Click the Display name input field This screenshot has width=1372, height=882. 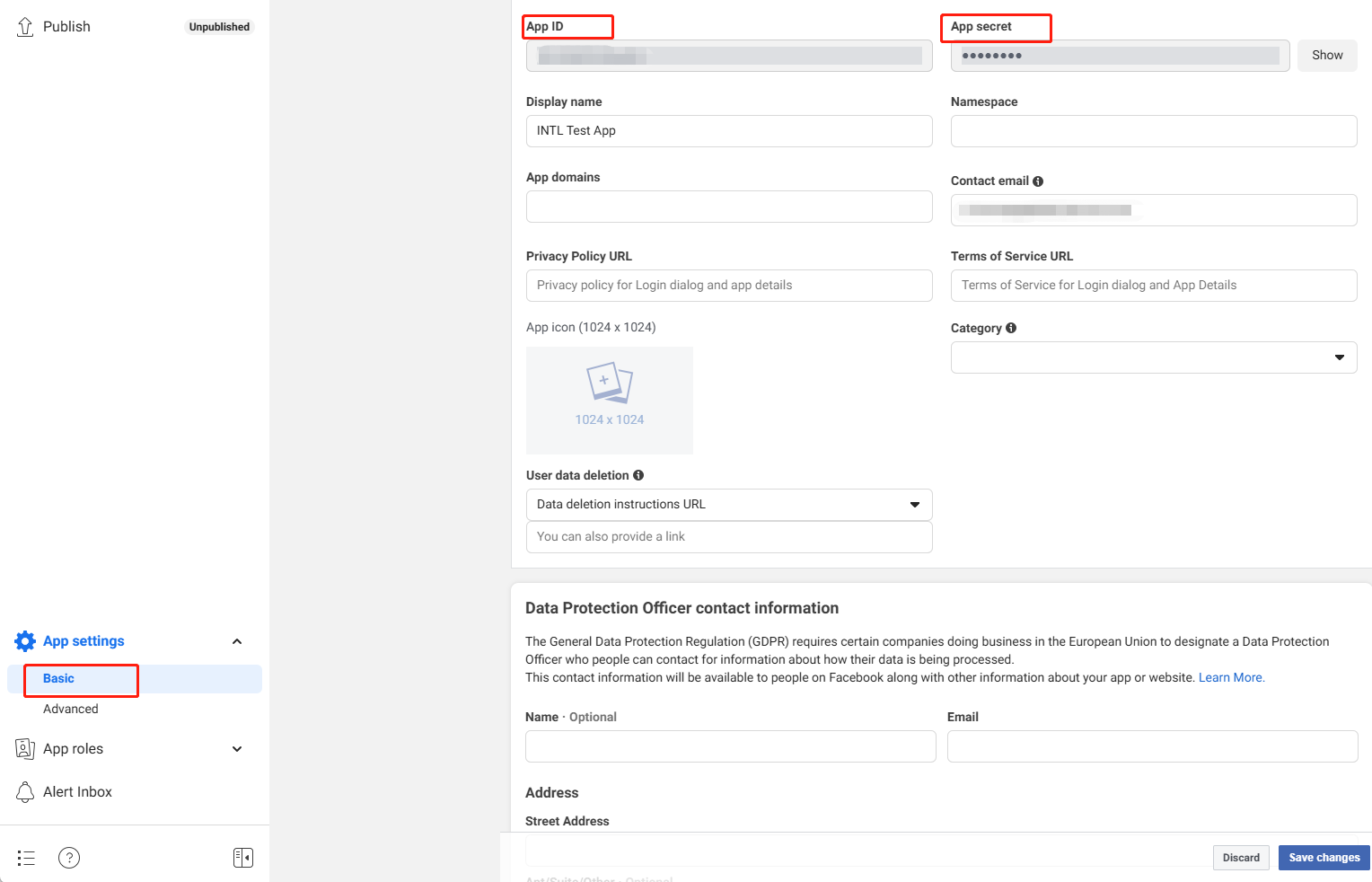point(728,131)
